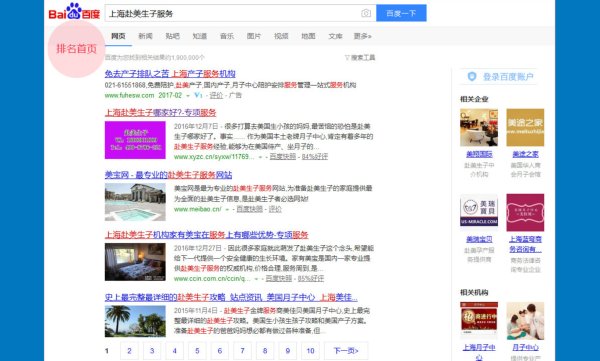Image resolution: width=600 pixels, height=361 pixels.
Task: Go to results page 10
Action: coord(310,351)
